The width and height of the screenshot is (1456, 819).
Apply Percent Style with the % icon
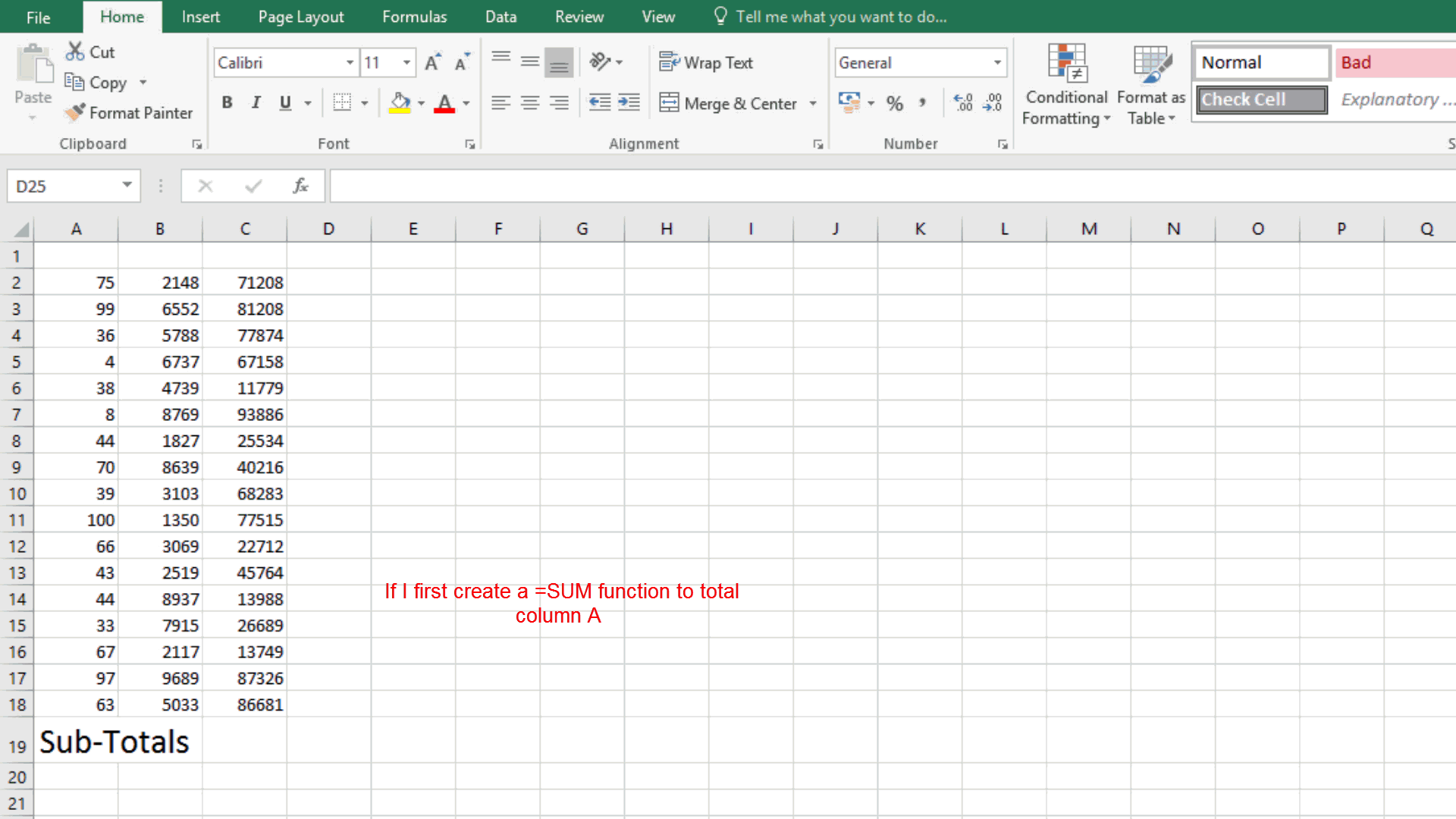point(895,103)
